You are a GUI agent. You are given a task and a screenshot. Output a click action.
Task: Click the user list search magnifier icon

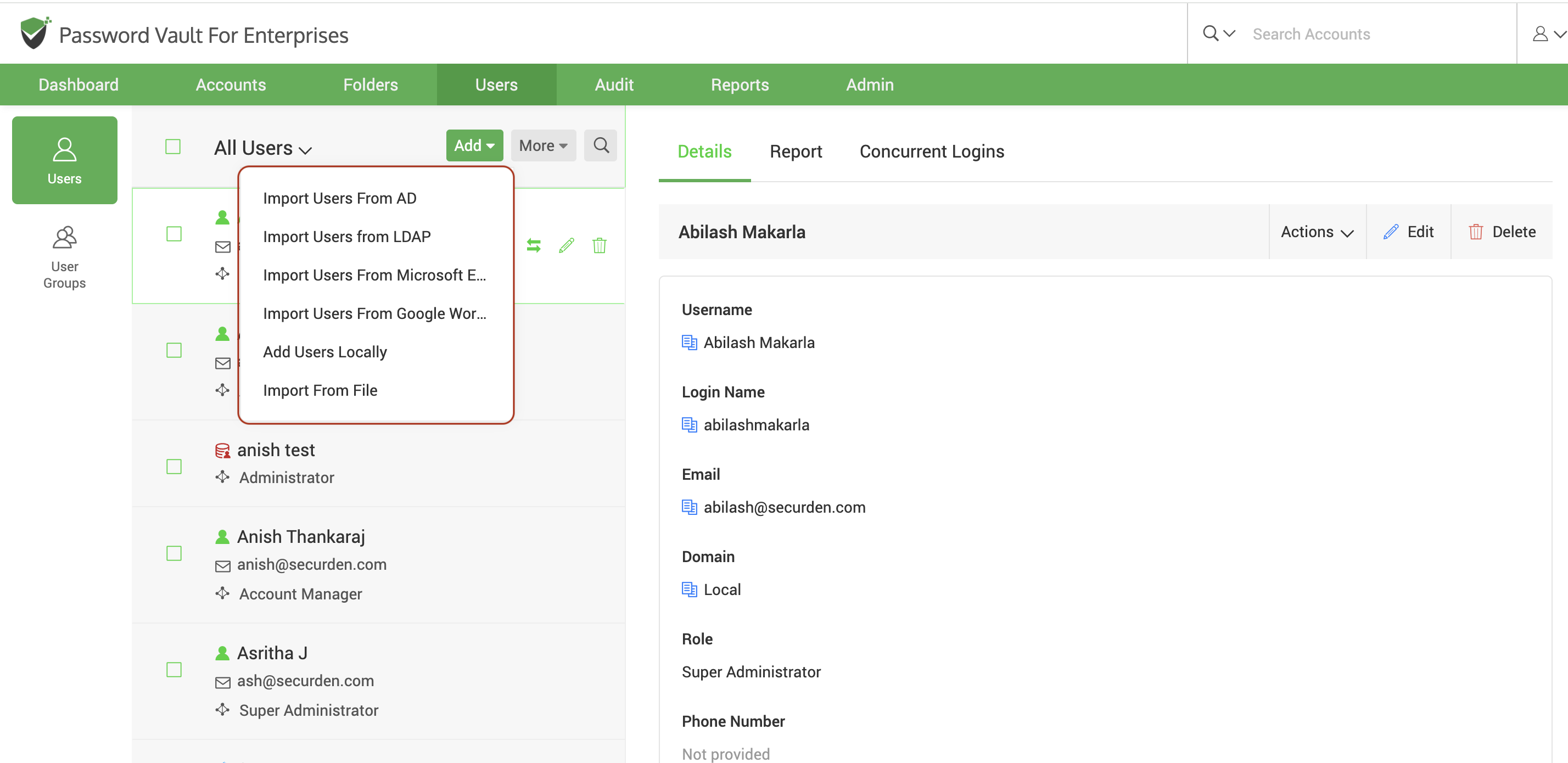(600, 145)
